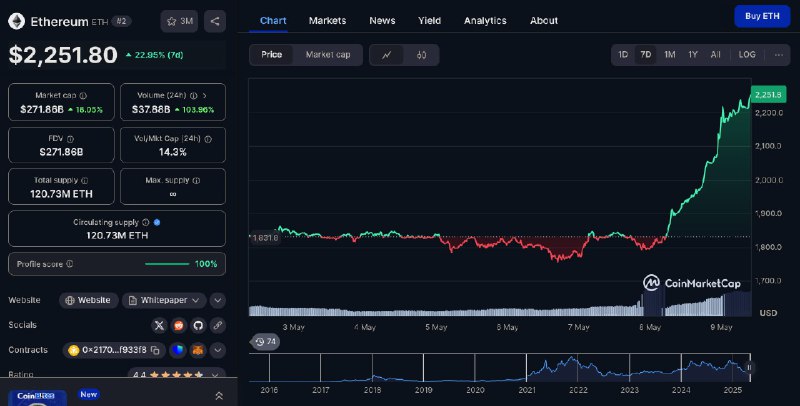800x406 pixels.
Task: Show Circulating supply info icon
Action: pyautogui.click(x=145, y=222)
